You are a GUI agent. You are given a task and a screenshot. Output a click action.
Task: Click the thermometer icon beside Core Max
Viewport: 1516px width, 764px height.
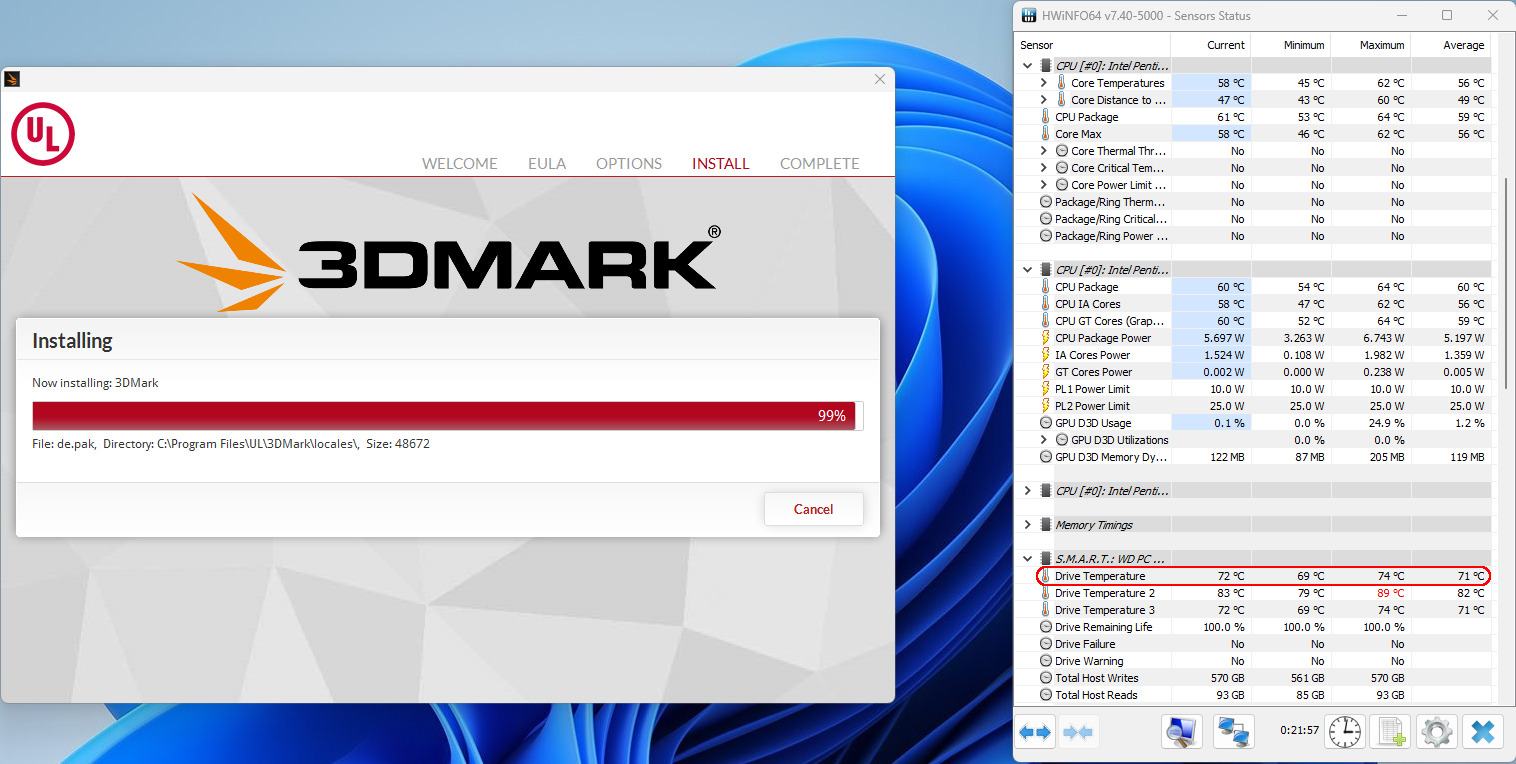pos(1045,134)
